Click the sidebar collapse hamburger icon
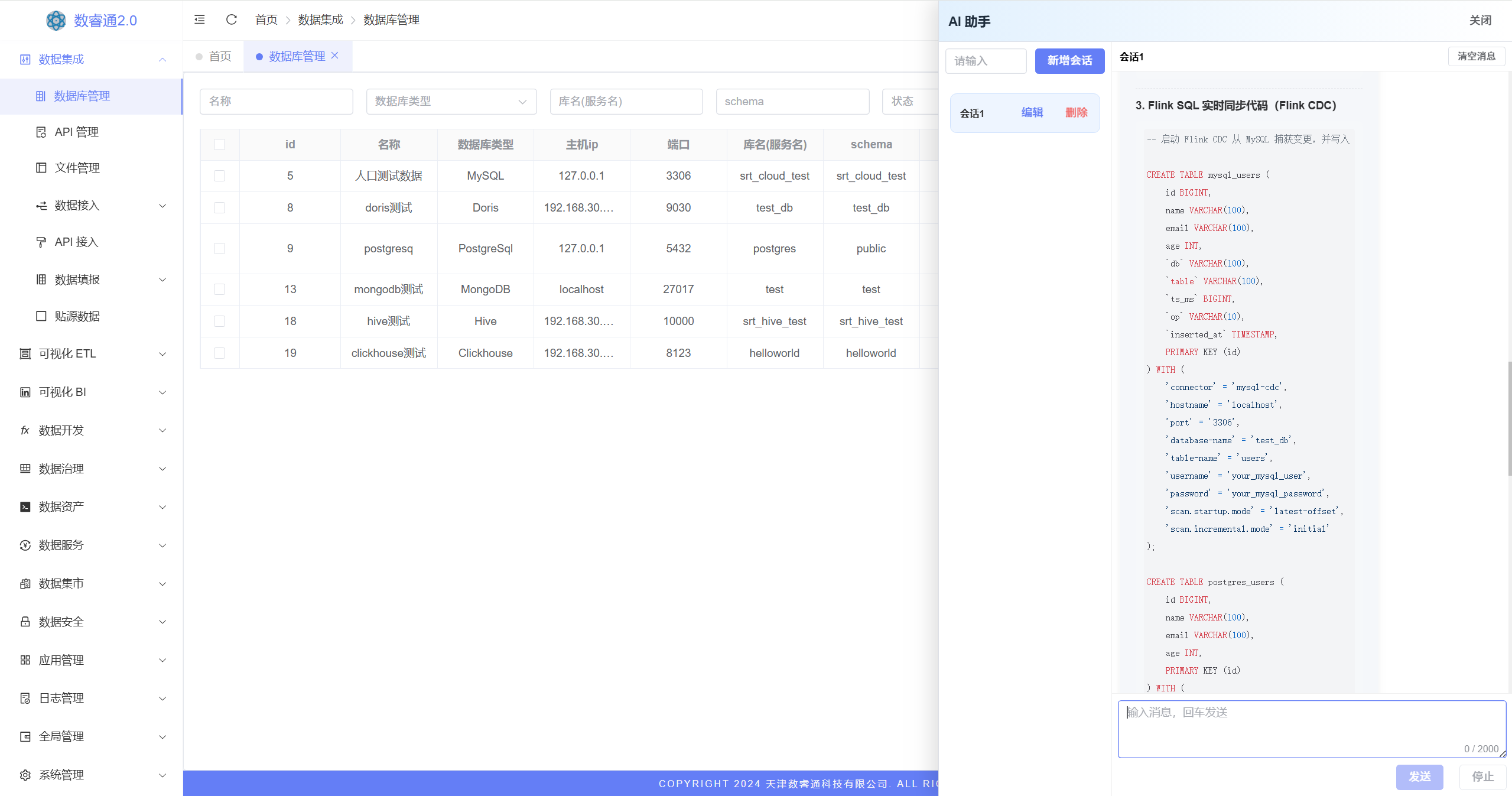 pyautogui.click(x=200, y=20)
